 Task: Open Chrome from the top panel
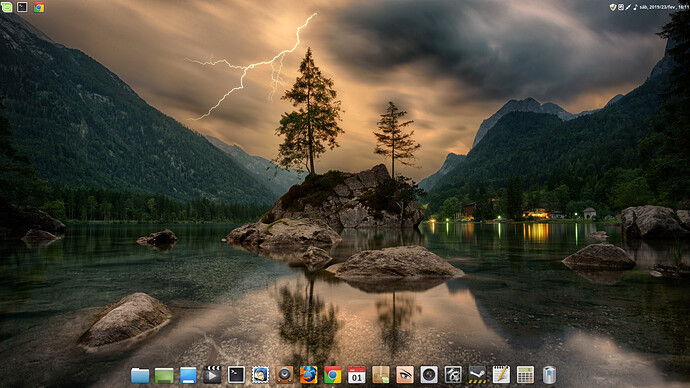pyautogui.click(x=39, y=7)
